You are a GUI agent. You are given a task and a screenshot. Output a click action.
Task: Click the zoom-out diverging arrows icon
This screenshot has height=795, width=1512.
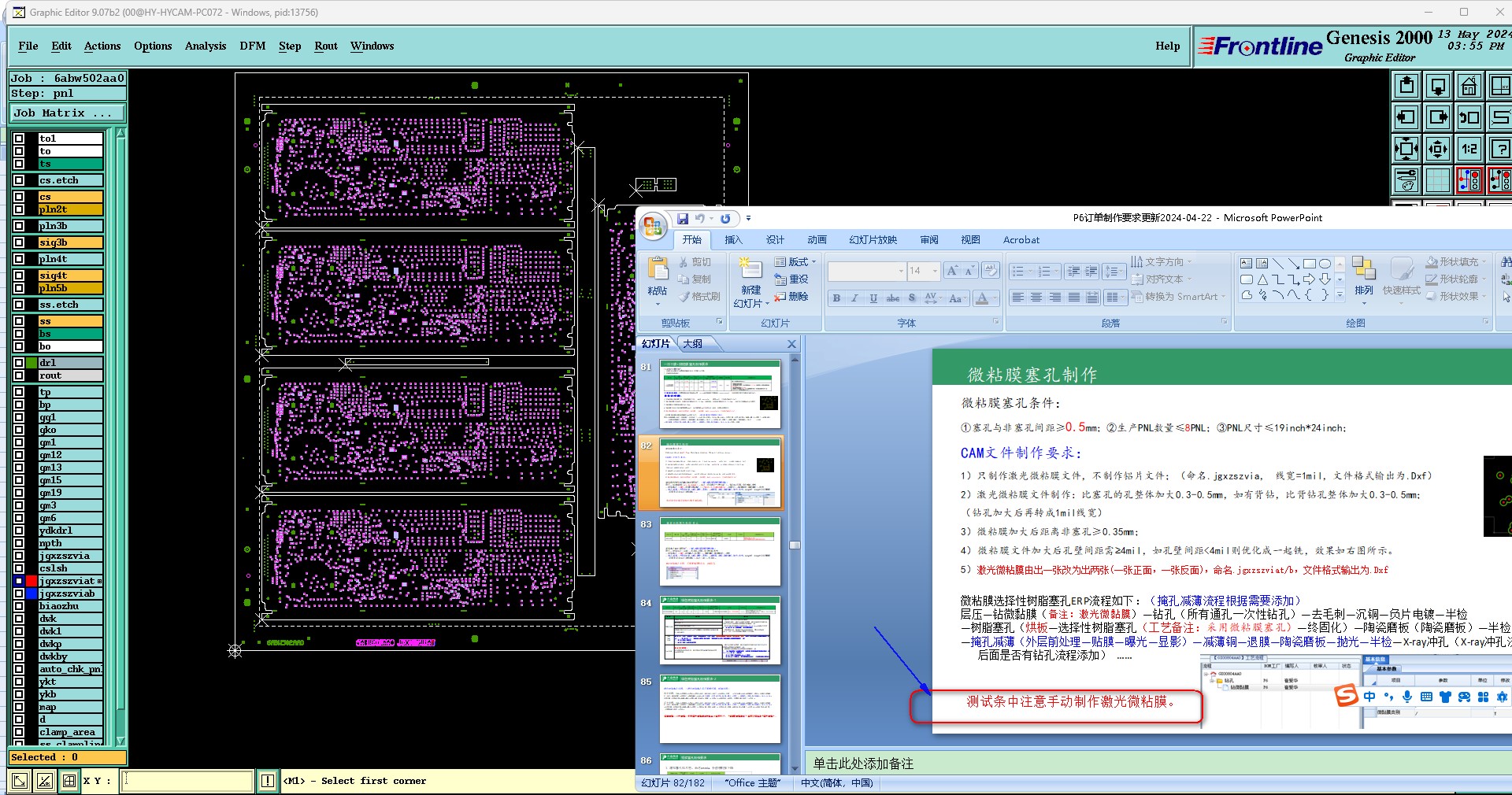click(1438, 149)
